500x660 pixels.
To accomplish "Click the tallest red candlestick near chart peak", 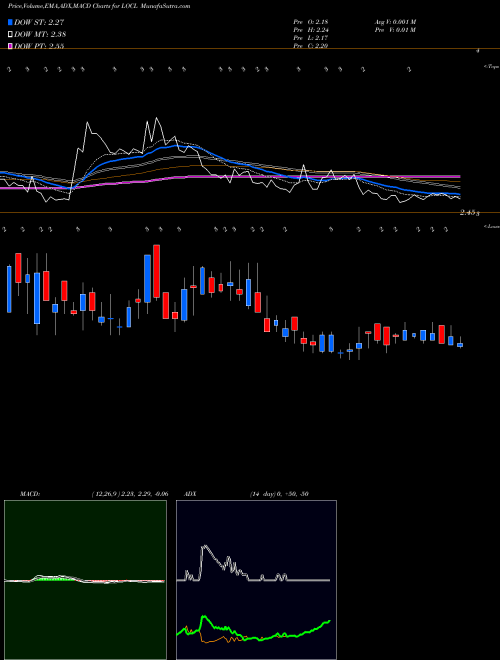I will [x=157, y=271].
